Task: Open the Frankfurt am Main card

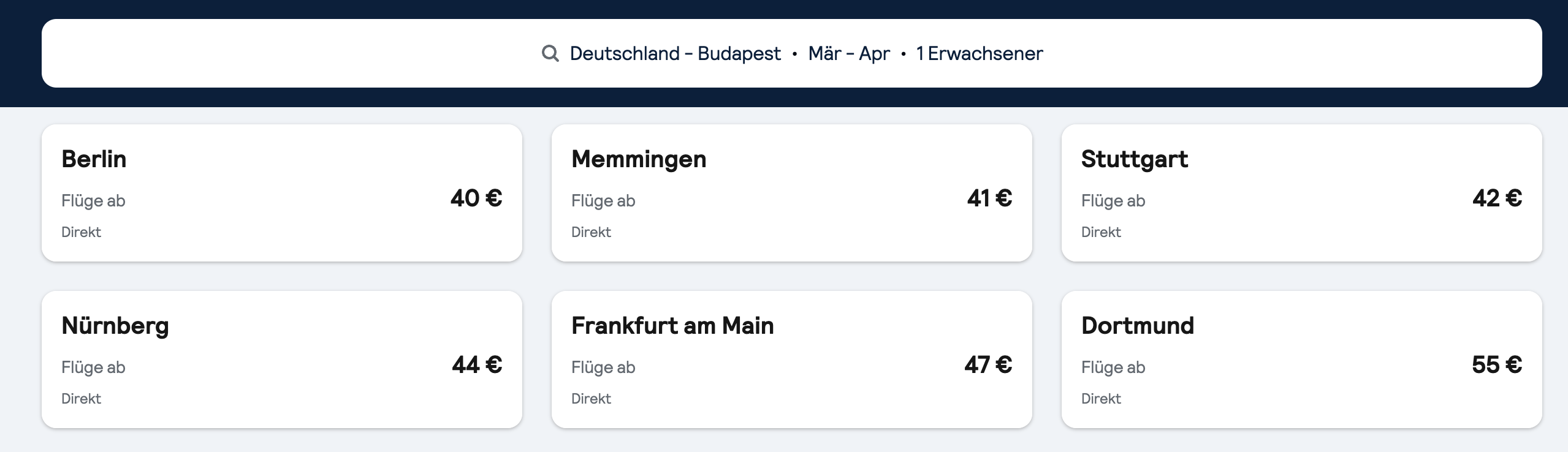Action: tap(791, 360)
